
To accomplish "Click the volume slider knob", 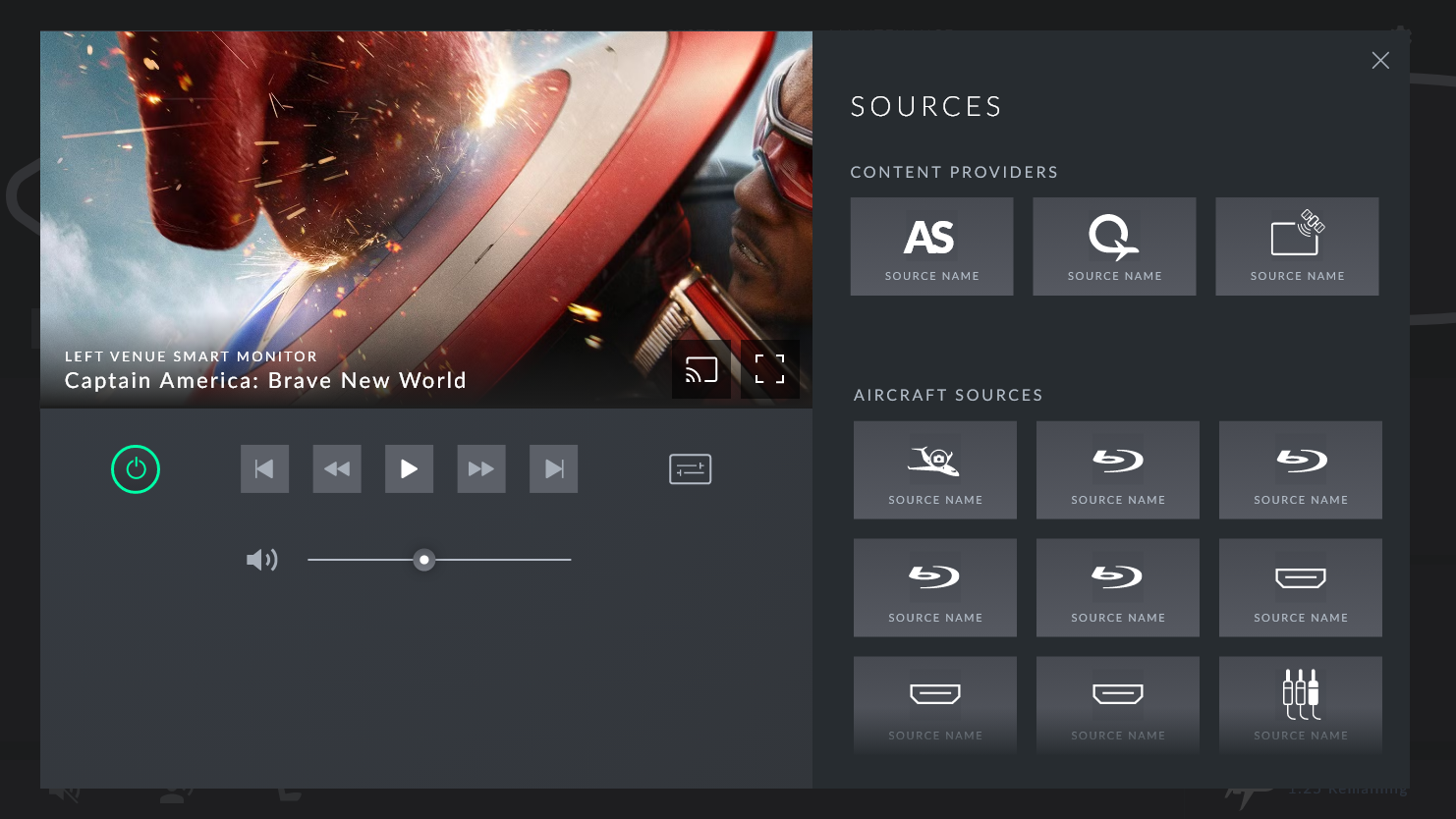I will (424, 560).
